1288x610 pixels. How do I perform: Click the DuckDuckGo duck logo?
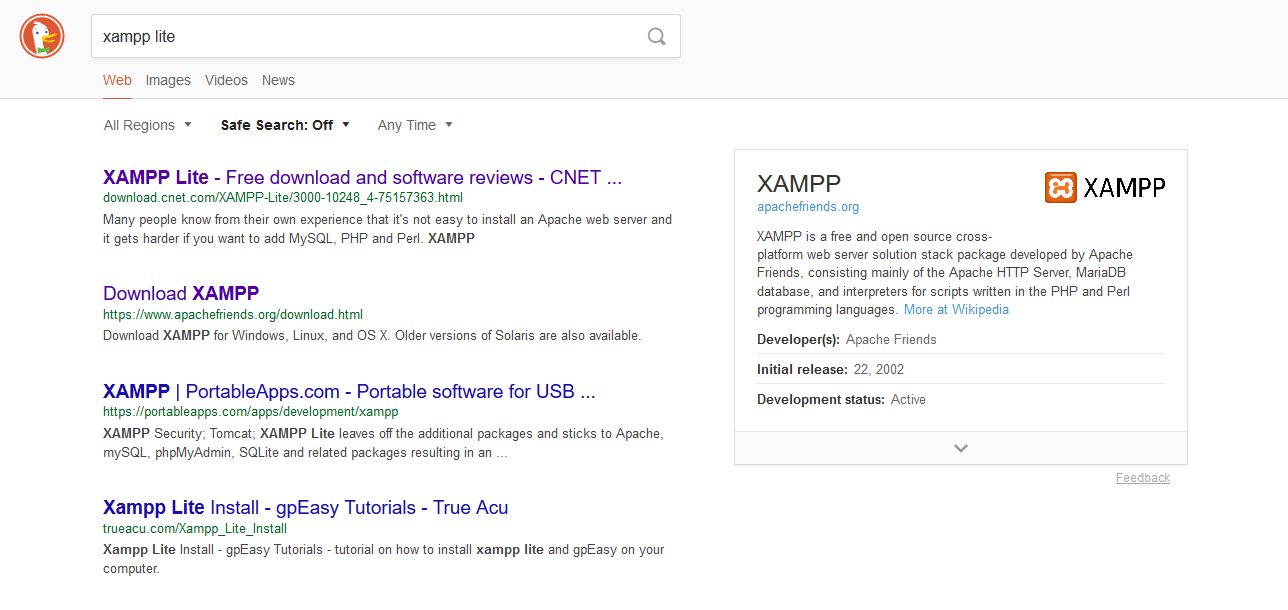pos(41,36)
